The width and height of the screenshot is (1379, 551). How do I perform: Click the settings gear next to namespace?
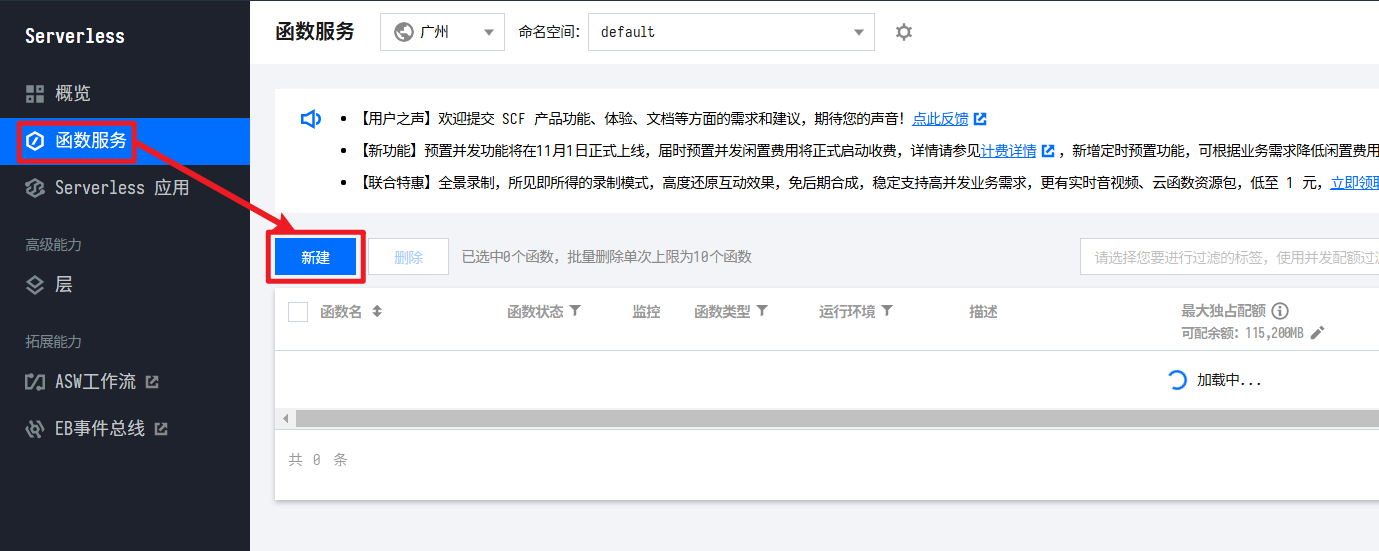point(904,32)
